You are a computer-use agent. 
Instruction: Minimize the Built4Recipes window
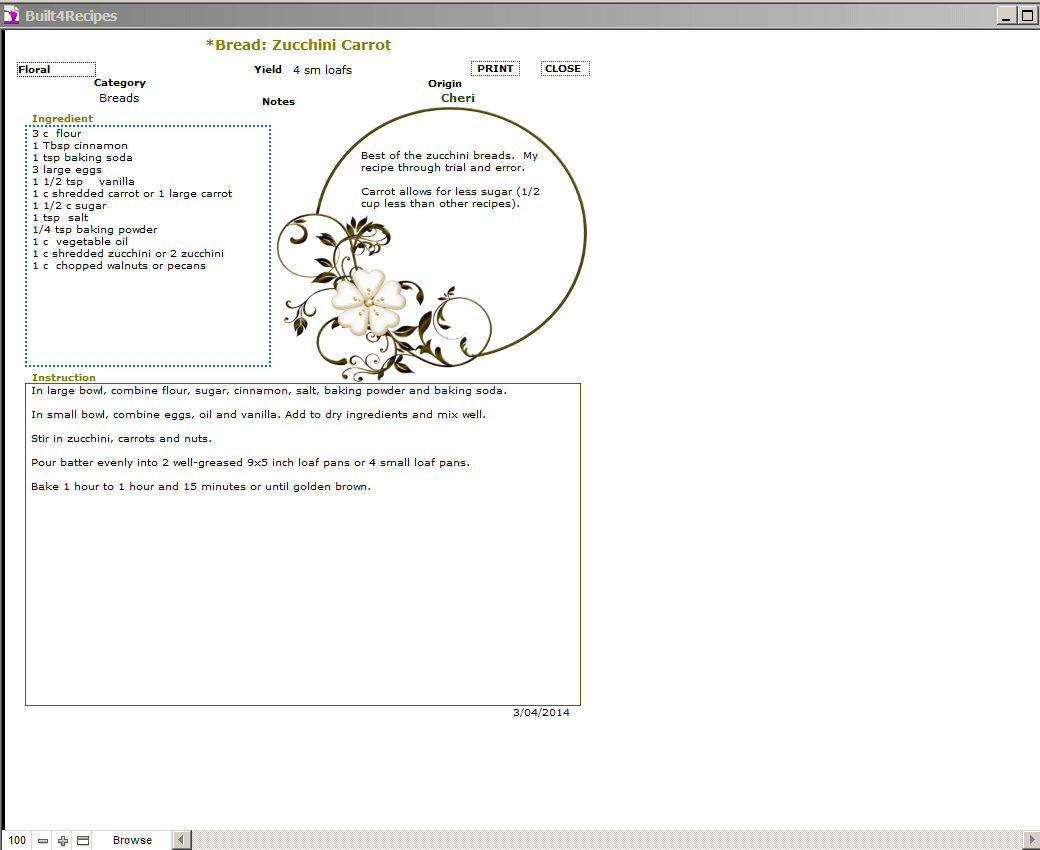(1008, 15)
